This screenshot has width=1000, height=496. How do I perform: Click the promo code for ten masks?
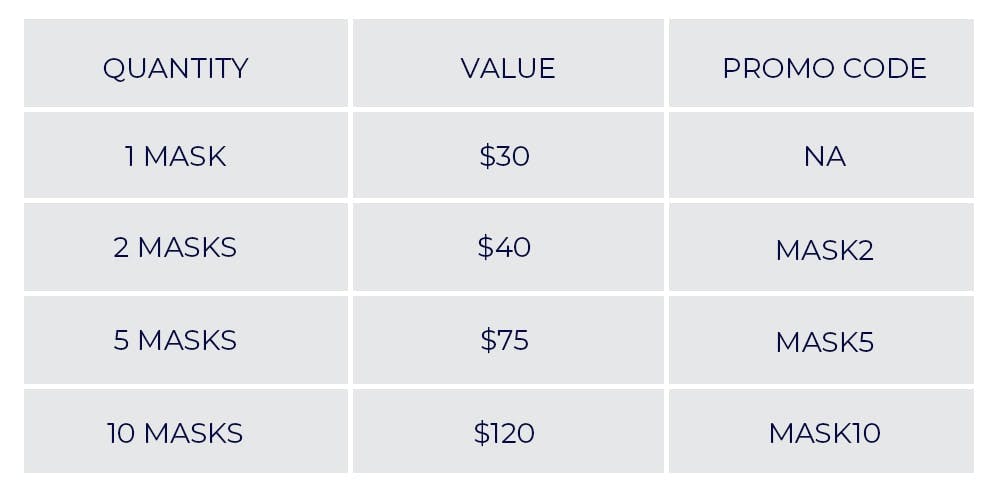824,433
